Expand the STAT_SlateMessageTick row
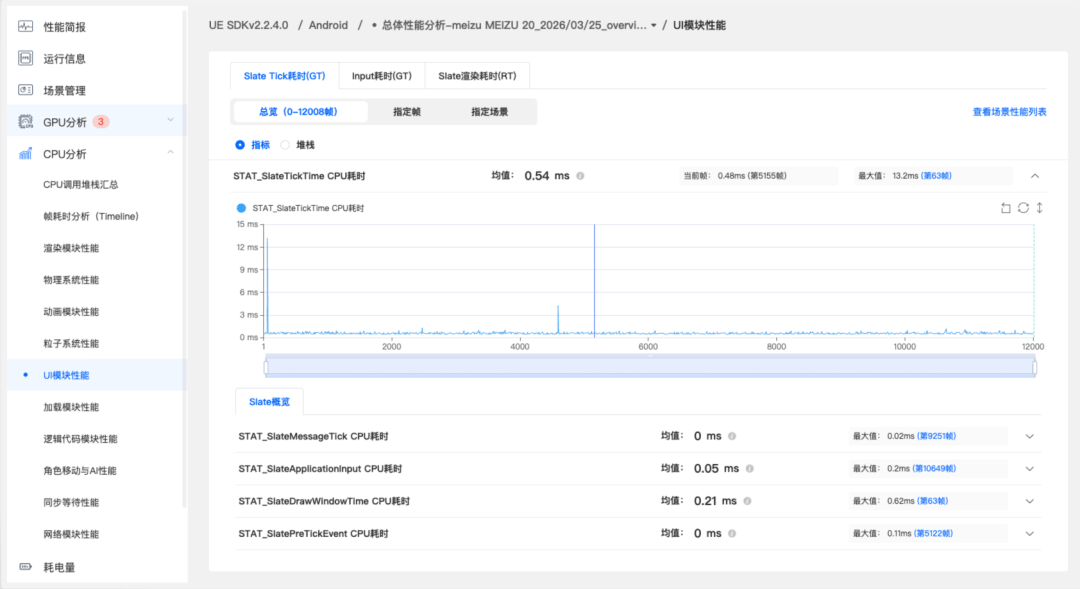Image resolution: width=1080 pixels, height=589 pixels. [1030, 436]
